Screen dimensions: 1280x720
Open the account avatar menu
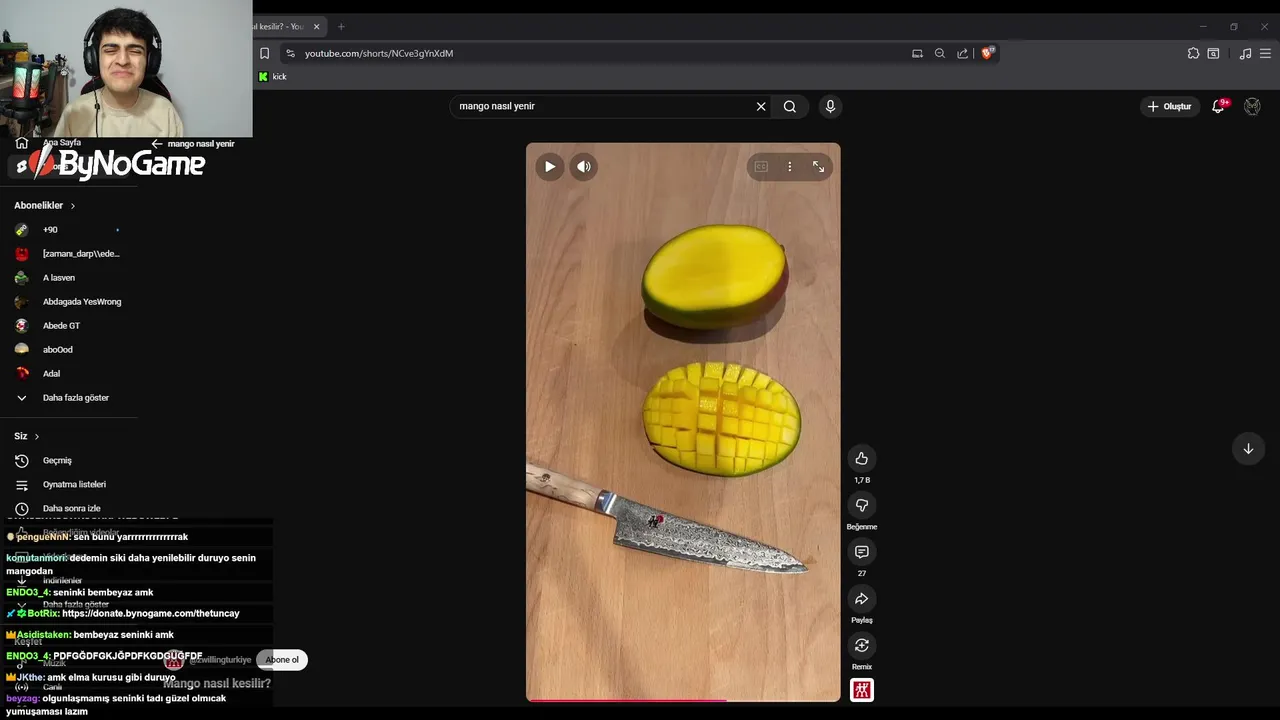tap(1252, 106)
